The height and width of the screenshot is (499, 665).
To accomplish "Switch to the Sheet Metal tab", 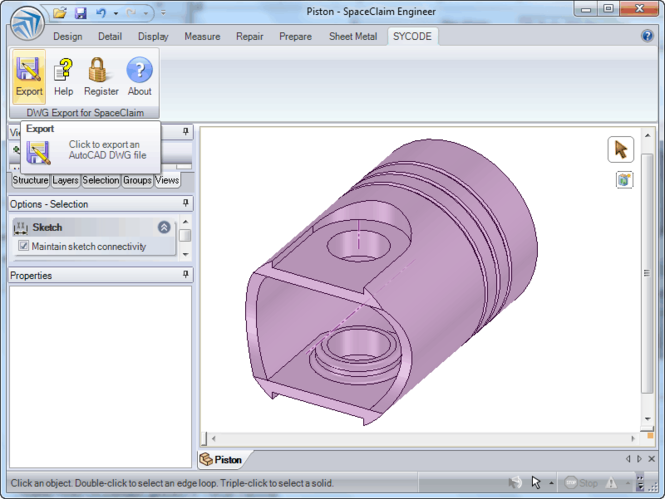I will [x=353, y=36].
